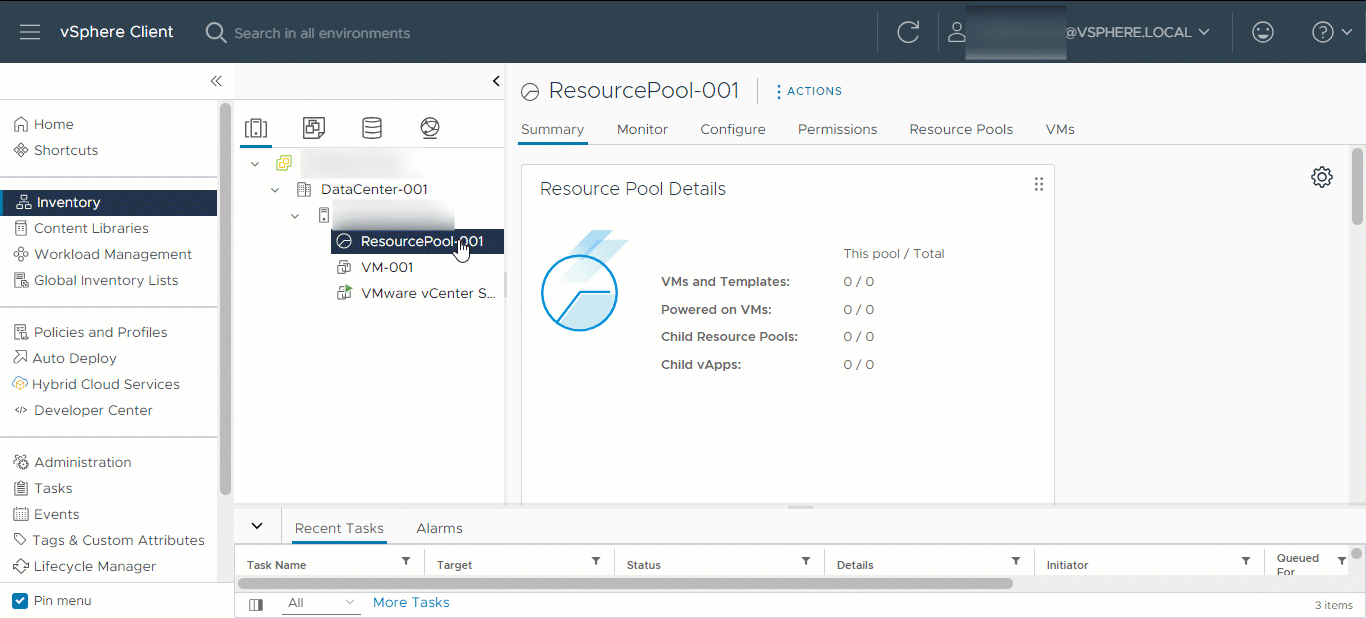This screenshot has width=1366, height=618.
Task: Click the host icon in tree
Action: (323, 215)
